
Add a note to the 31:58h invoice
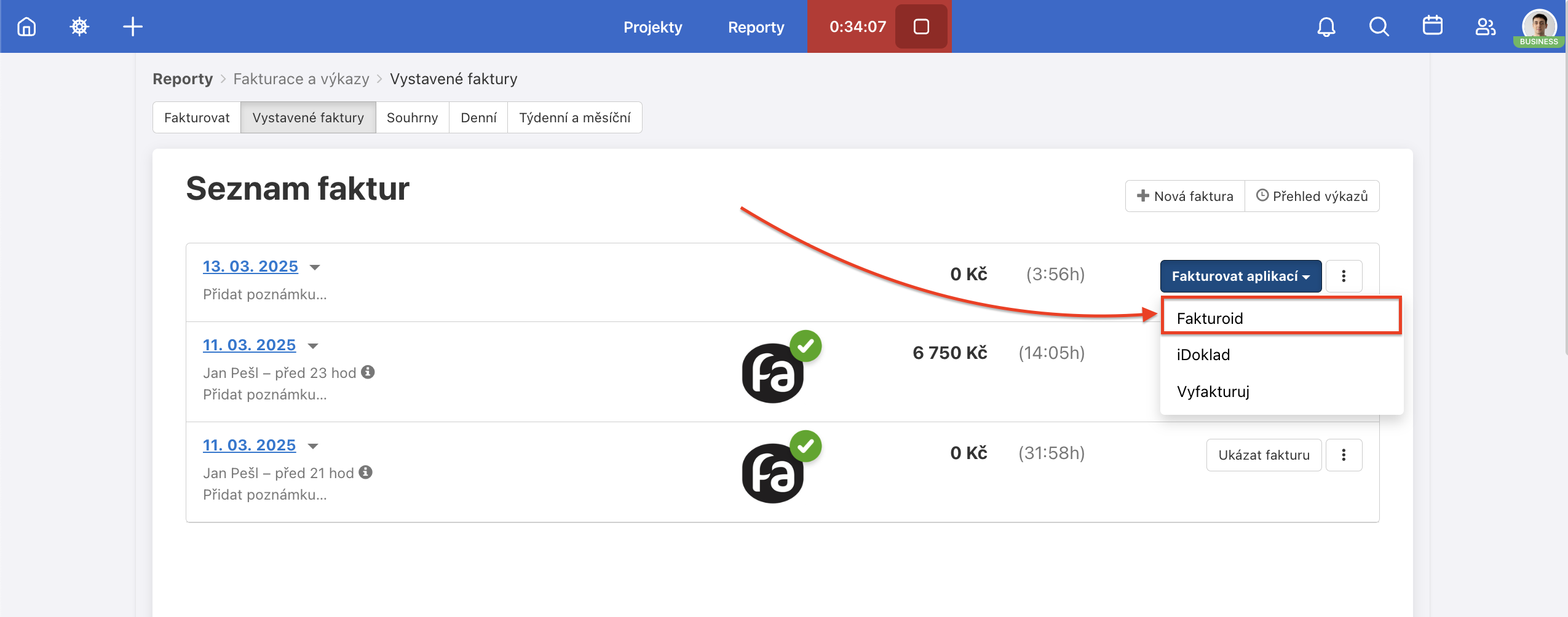pyautogui.click(x=265, y=495)
